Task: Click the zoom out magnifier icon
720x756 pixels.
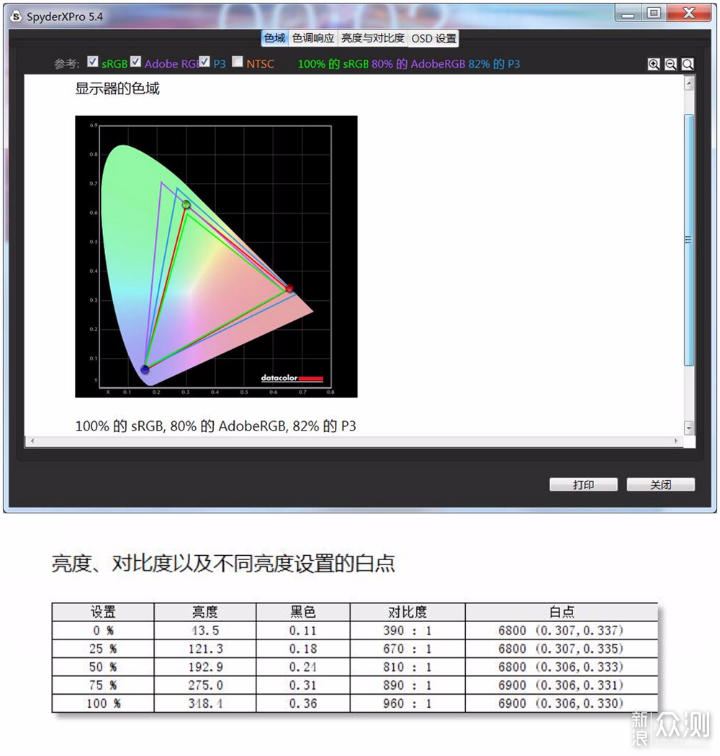Action: pyautogui.click(x=671, y=64)
